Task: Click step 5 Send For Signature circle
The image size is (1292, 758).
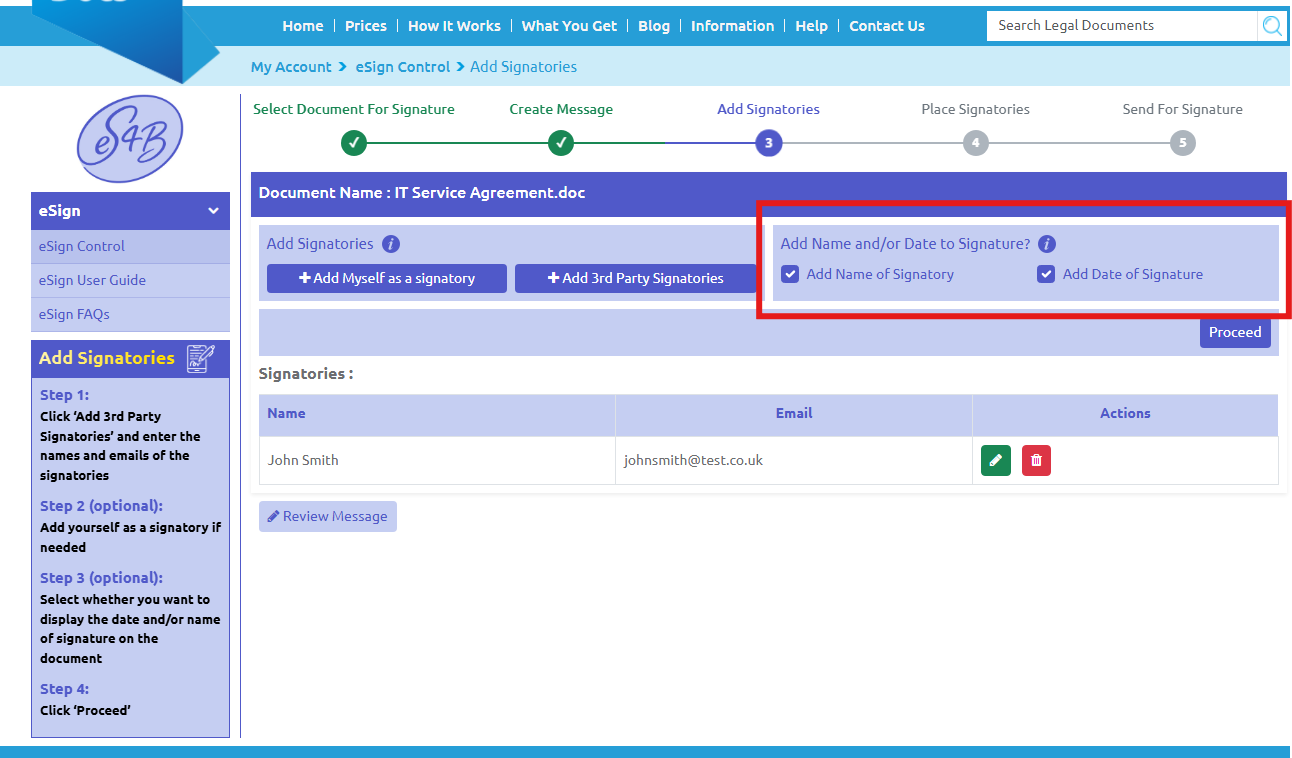Action: [x=1182, y=143]
